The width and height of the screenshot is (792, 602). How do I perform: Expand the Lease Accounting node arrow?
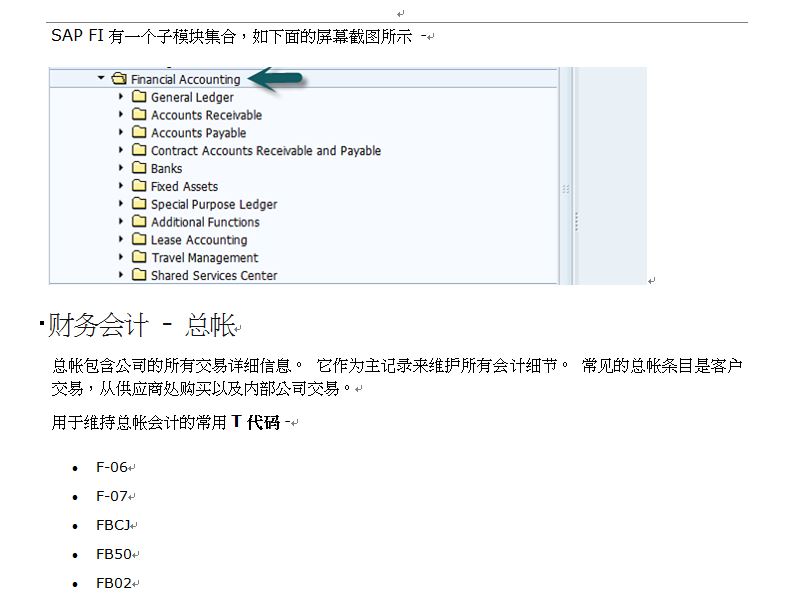tap(121, 238)
